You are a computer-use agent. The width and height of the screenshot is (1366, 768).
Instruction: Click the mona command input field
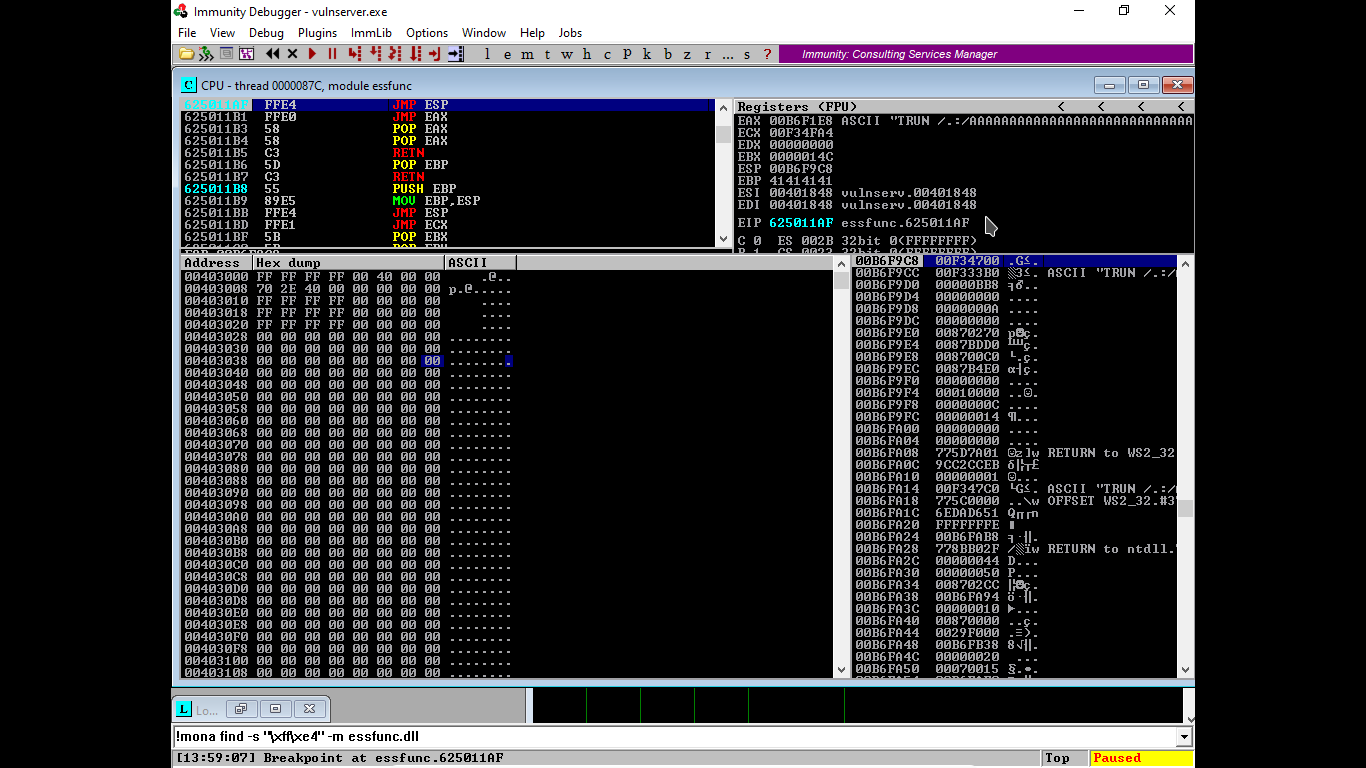pos(675,737)
